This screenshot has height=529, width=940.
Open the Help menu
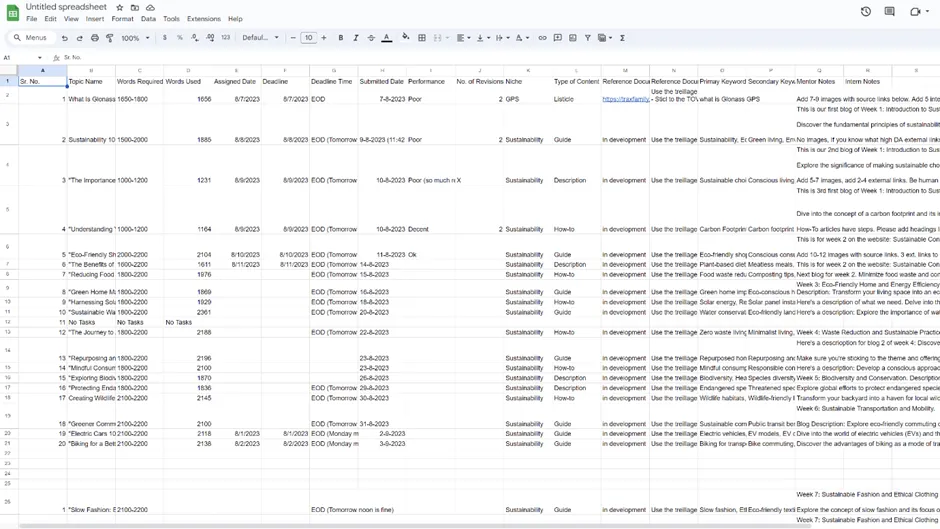click(x=235, y=19)
